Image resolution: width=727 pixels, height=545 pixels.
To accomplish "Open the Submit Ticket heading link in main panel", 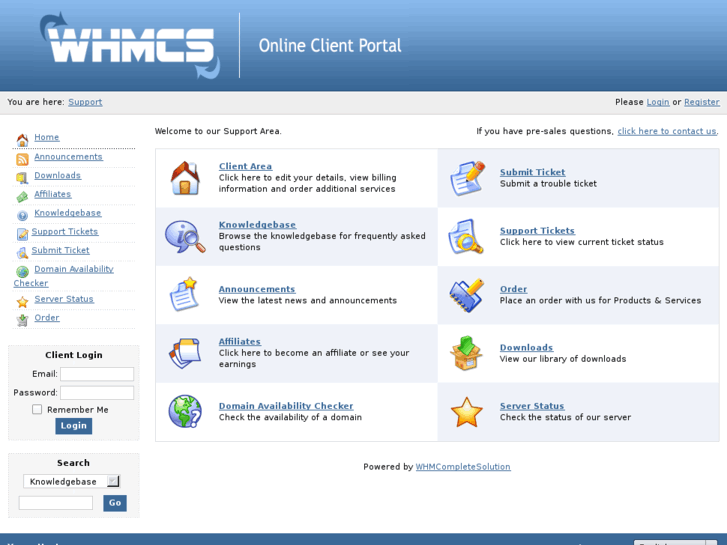I will coord(532,172).
